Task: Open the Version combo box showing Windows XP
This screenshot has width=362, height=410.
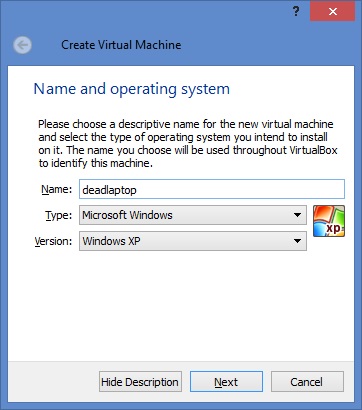Action: tap(193, 241)
